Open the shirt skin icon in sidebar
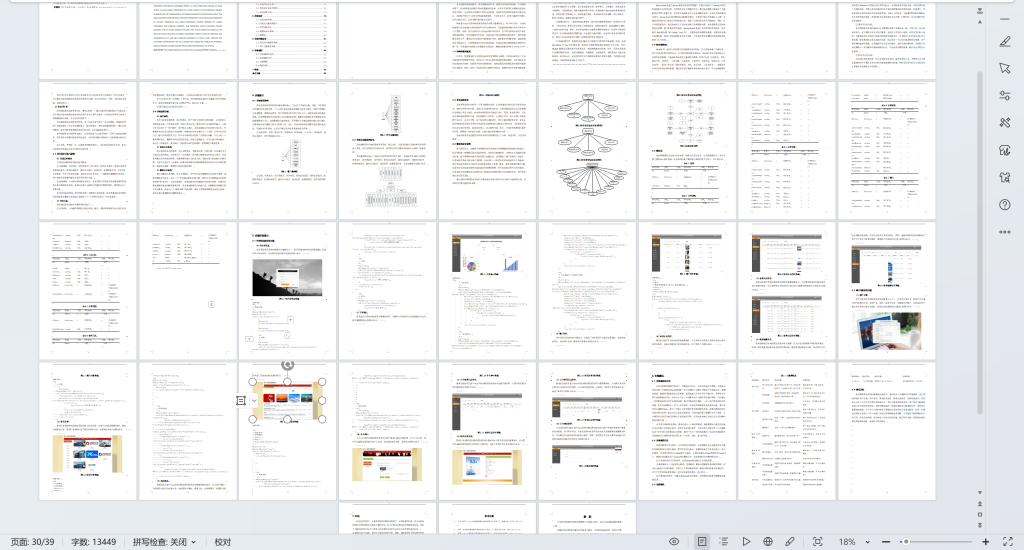The image size is (1024, 550). [1004, 177]
